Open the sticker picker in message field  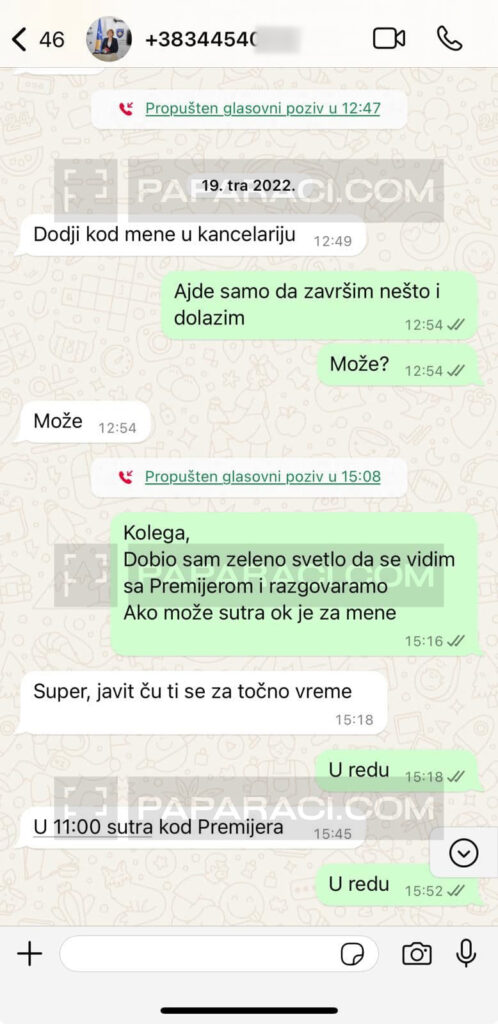point(352,955)
